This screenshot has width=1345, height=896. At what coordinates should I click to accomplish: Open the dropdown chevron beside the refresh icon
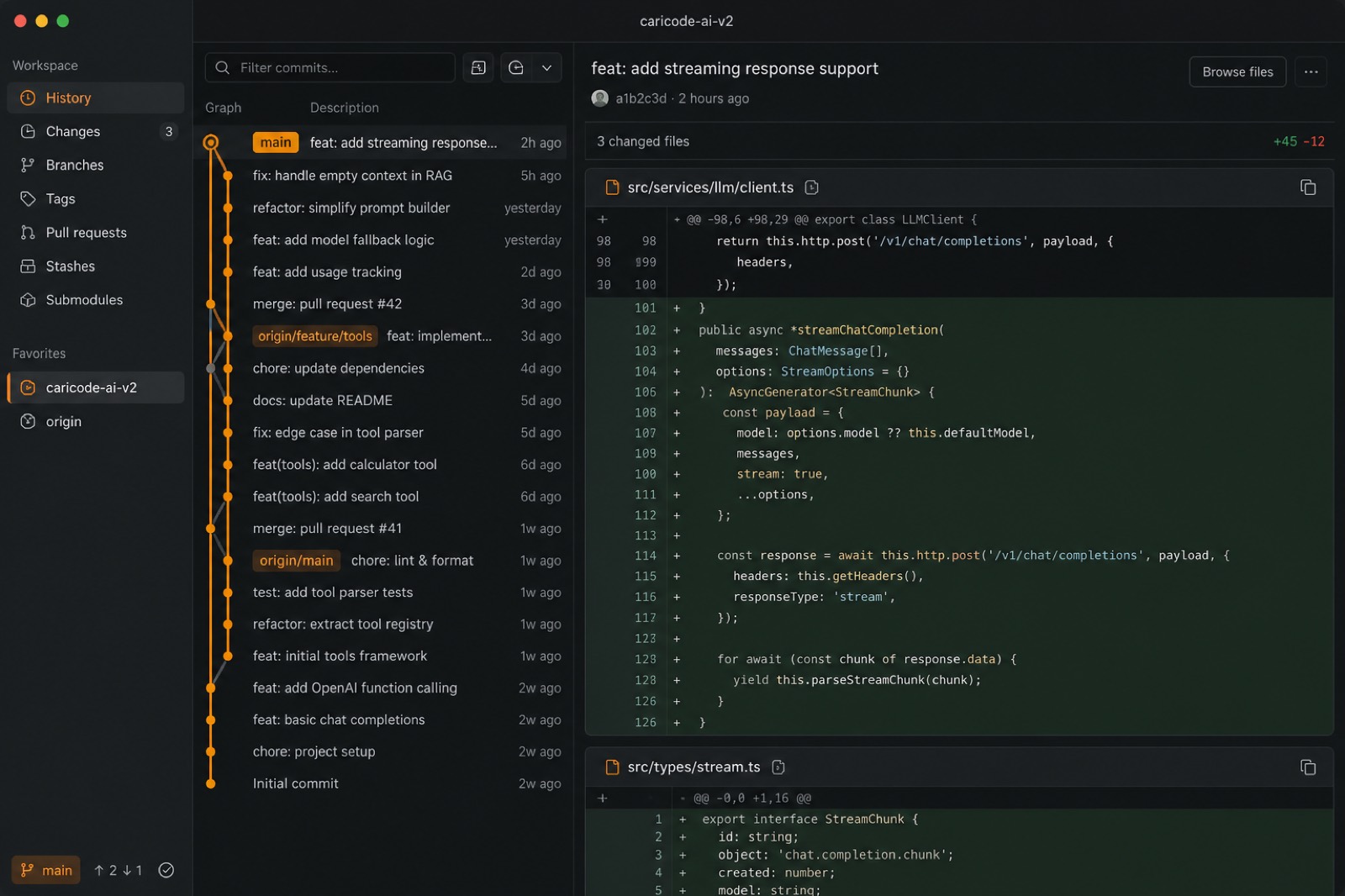tap(546, 67)
